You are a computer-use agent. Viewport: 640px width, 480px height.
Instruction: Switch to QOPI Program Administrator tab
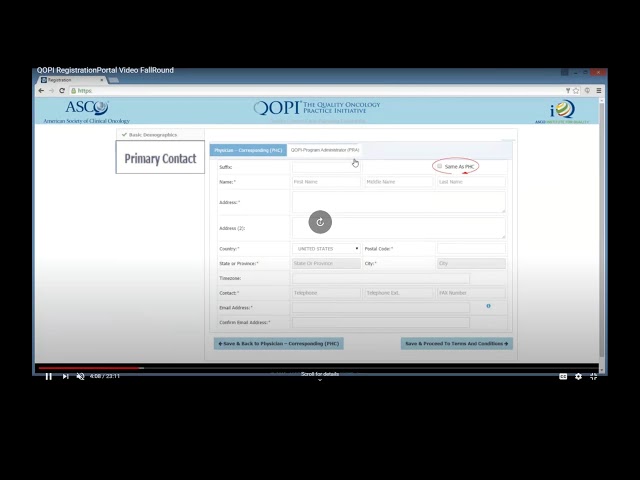[325, 150]
